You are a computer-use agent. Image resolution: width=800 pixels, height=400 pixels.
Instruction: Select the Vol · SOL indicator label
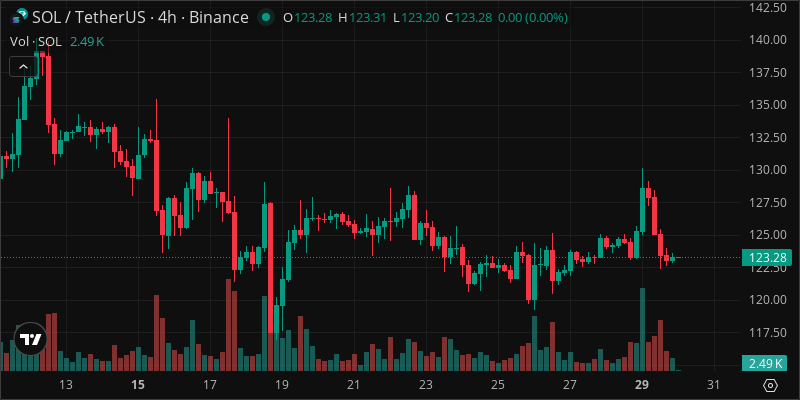[36, 42]
